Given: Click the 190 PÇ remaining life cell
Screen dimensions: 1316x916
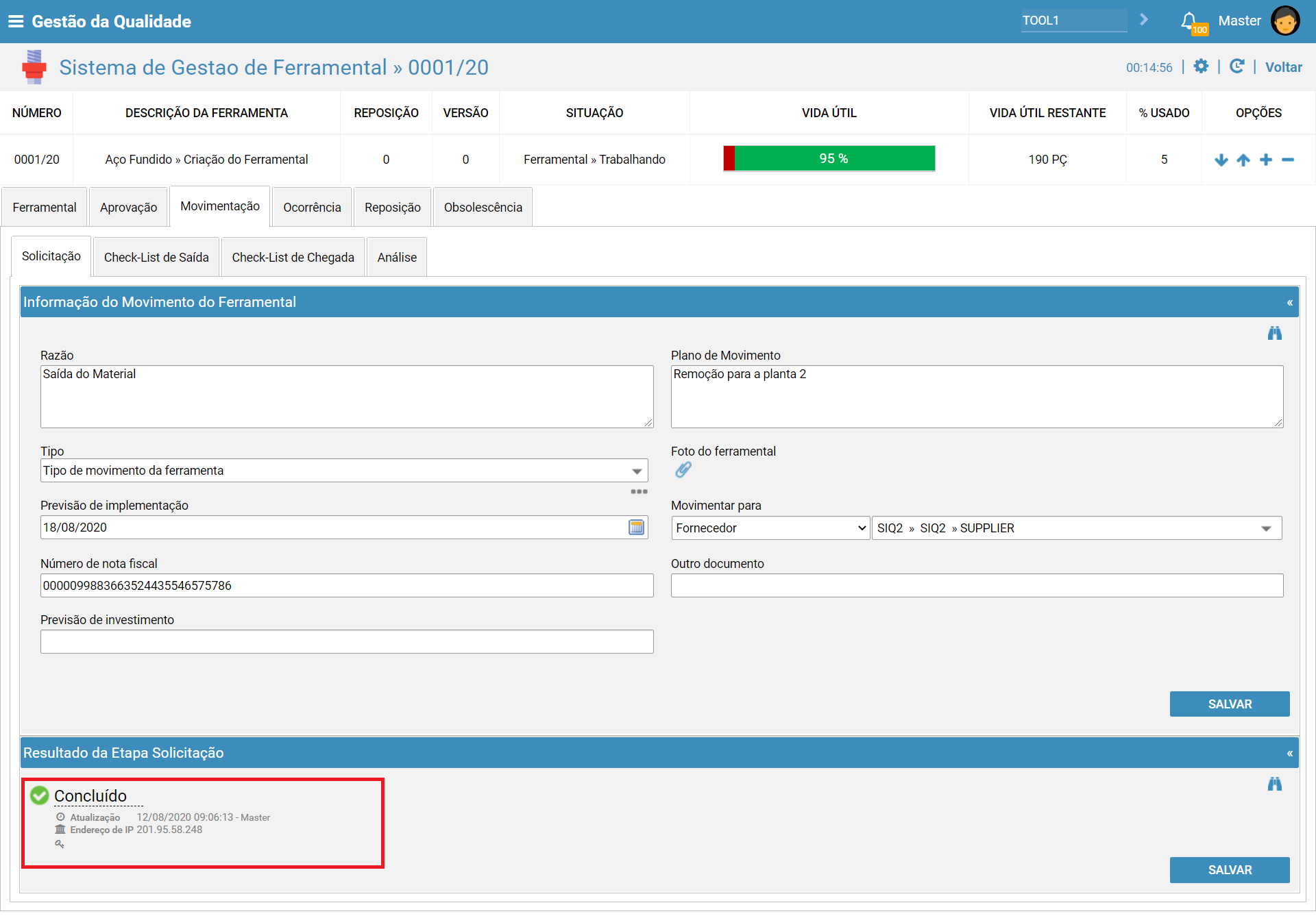Looking at the screenshot, I should [1047, 160].
